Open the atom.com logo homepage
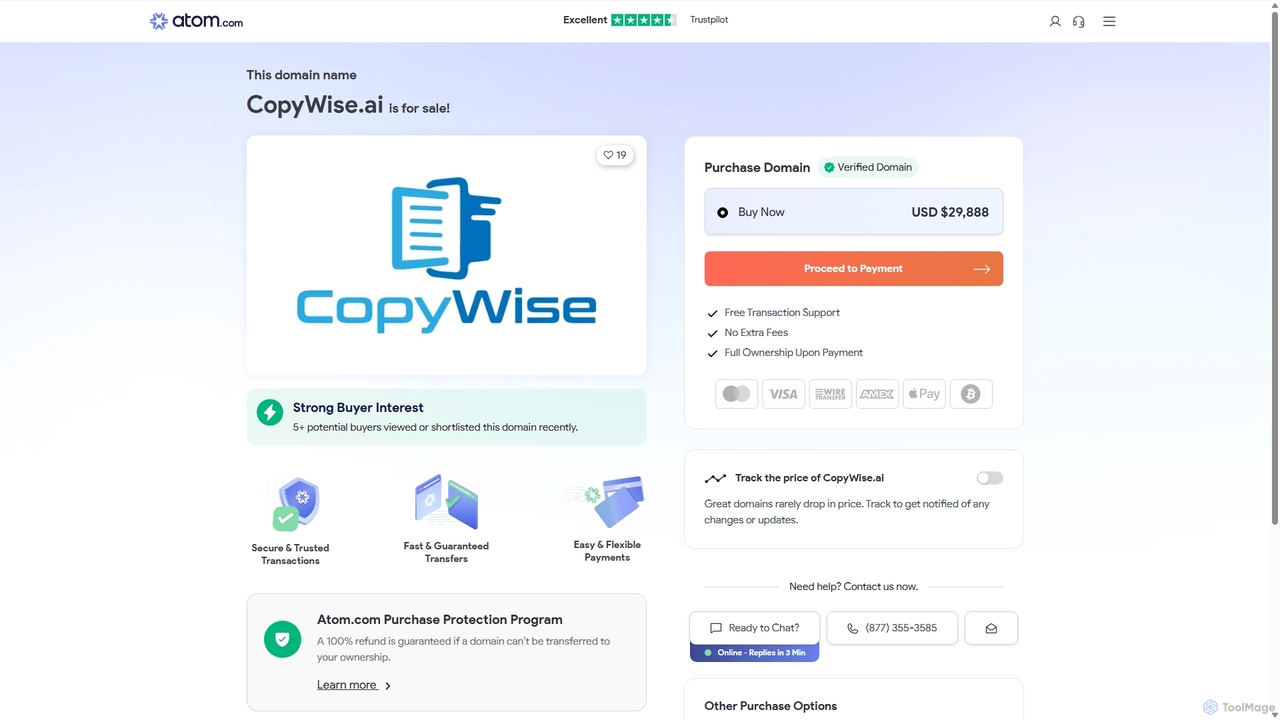The width and height of the screenshot is (1280, 720). (196, 21)
